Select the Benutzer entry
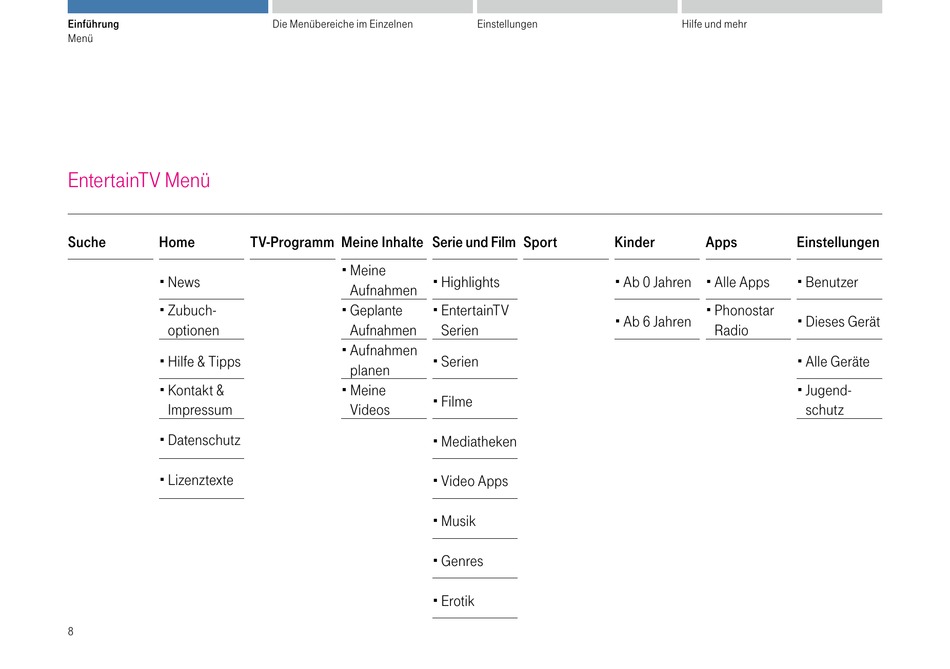This screenshot has width=950, height=669. pos(831,282)
